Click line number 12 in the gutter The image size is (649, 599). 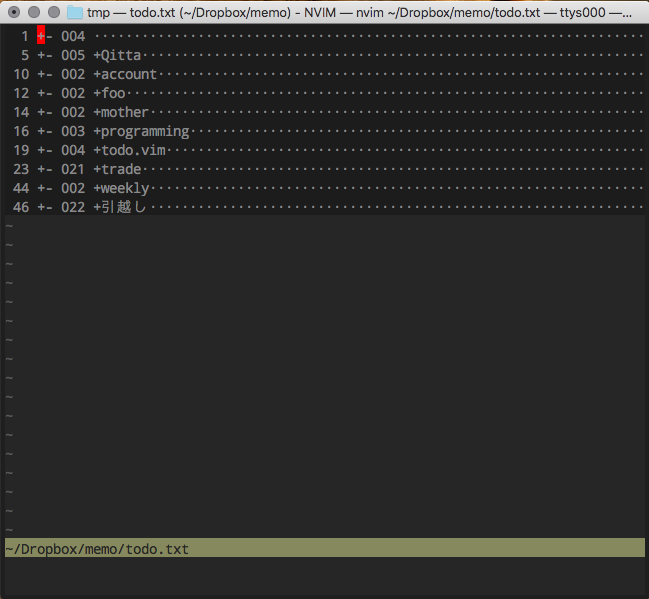[21, 94]
